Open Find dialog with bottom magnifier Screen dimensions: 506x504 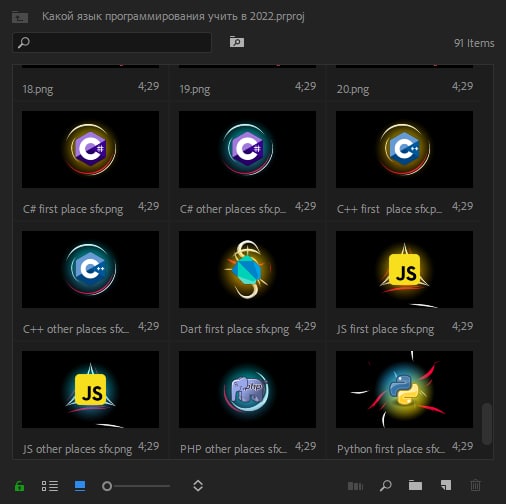tap(386, 486)
